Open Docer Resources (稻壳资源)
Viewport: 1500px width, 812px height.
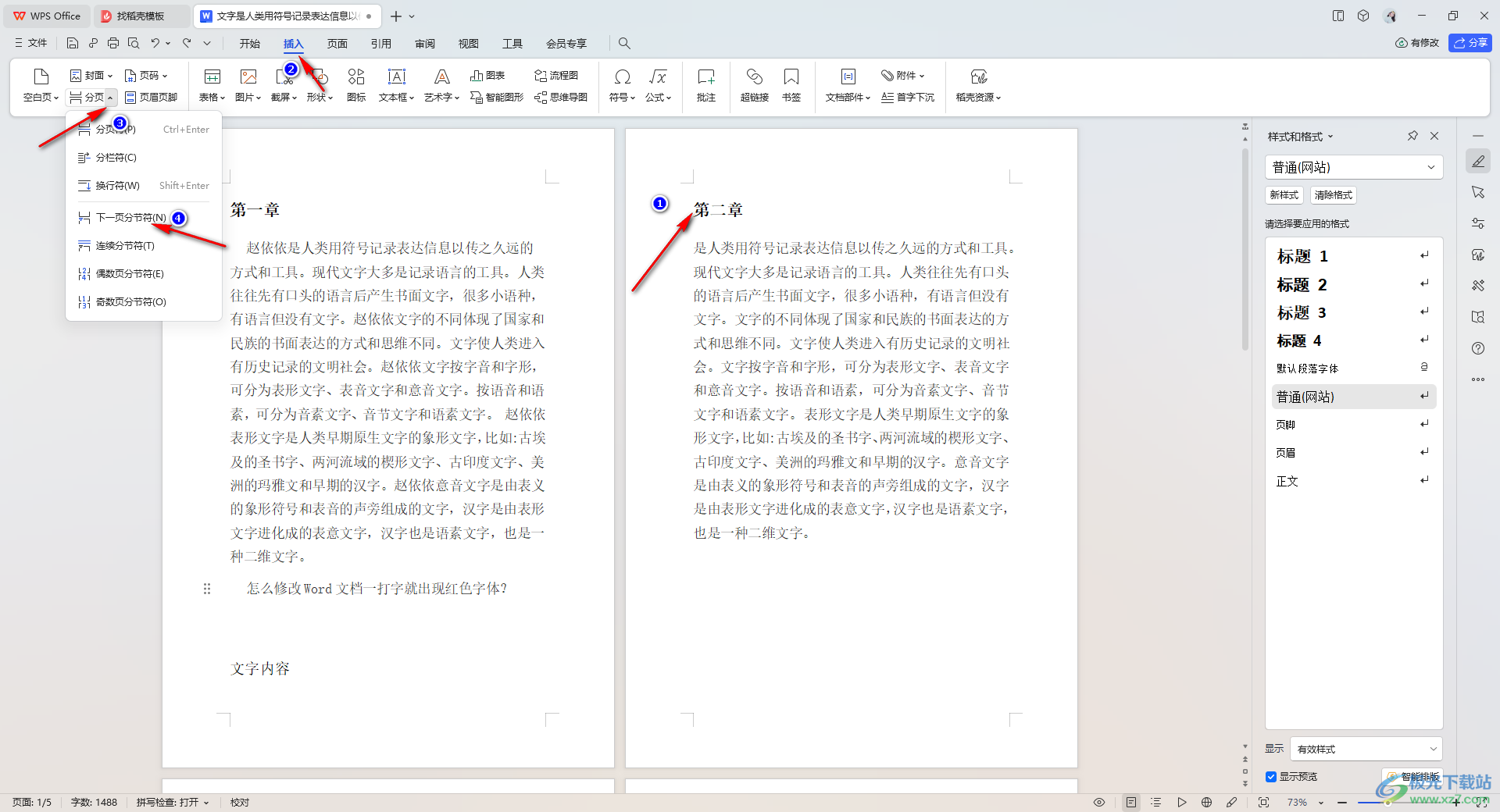coord(978,85)
